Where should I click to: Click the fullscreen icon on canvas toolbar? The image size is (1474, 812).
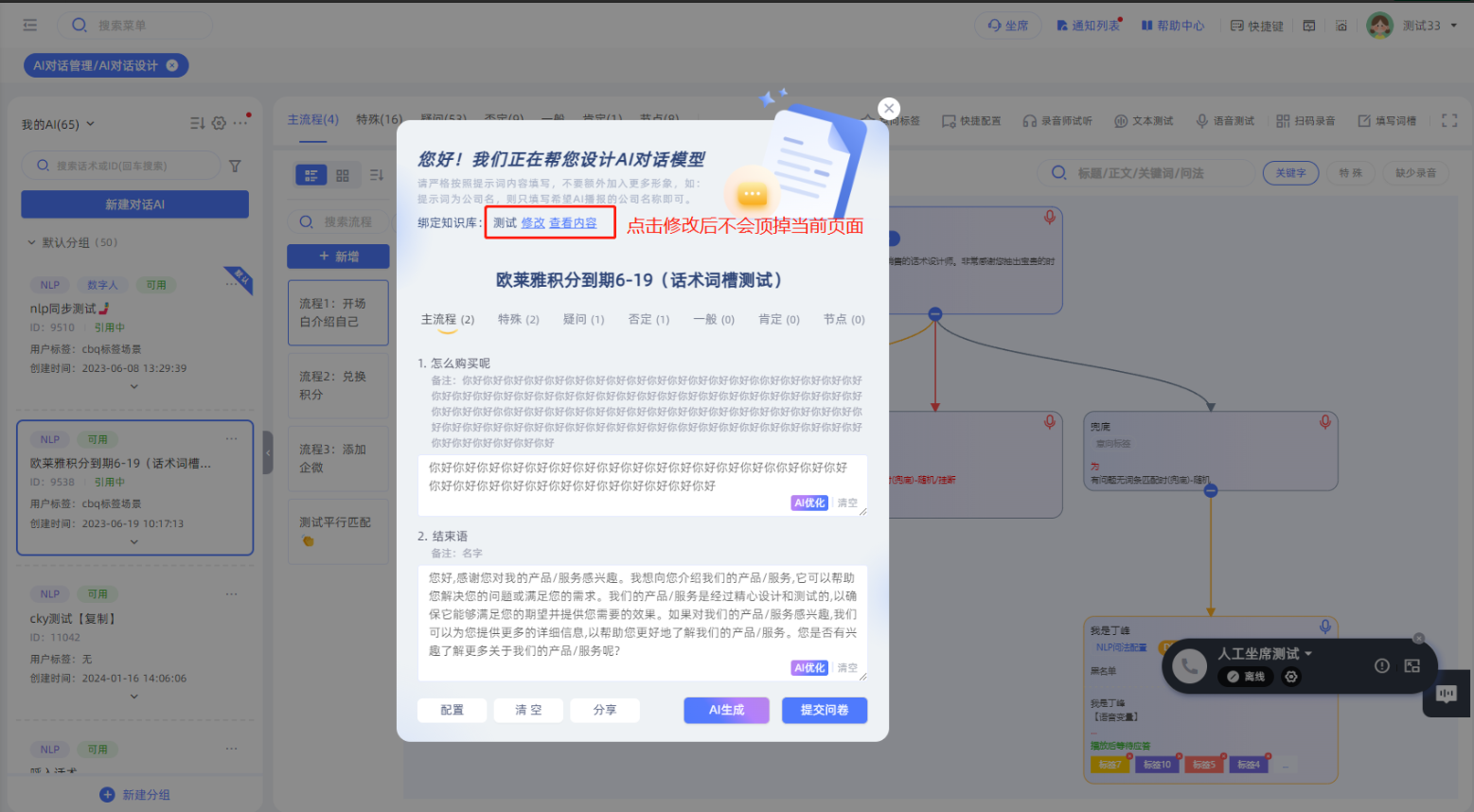click(x=1448, y=120)
